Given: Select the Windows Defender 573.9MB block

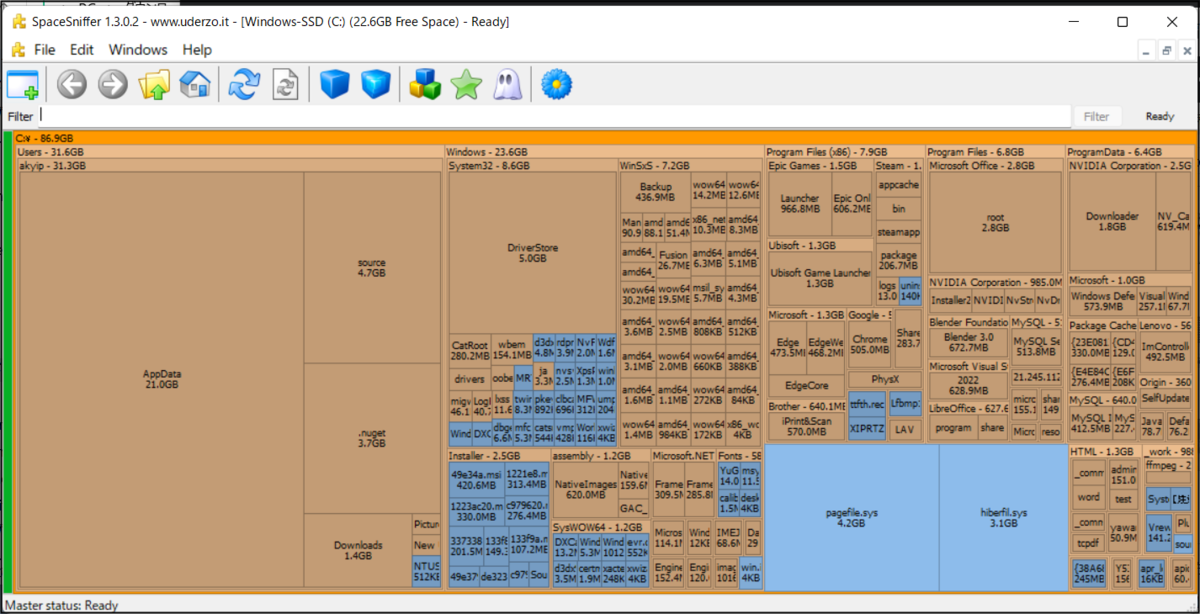Looking at the screenshot, I should pos(1103,302).
